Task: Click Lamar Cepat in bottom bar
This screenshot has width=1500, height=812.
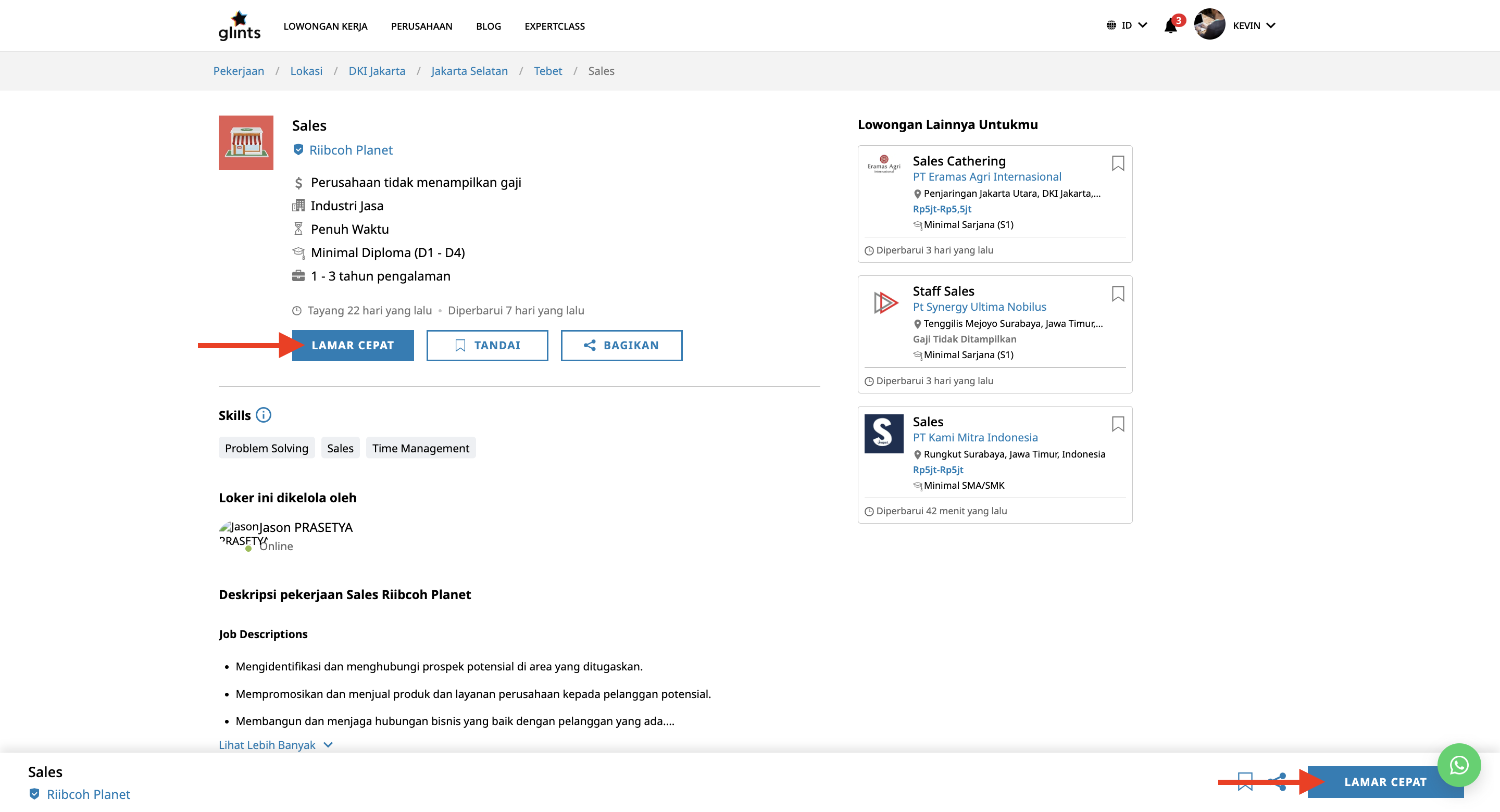Action: 1385,782
